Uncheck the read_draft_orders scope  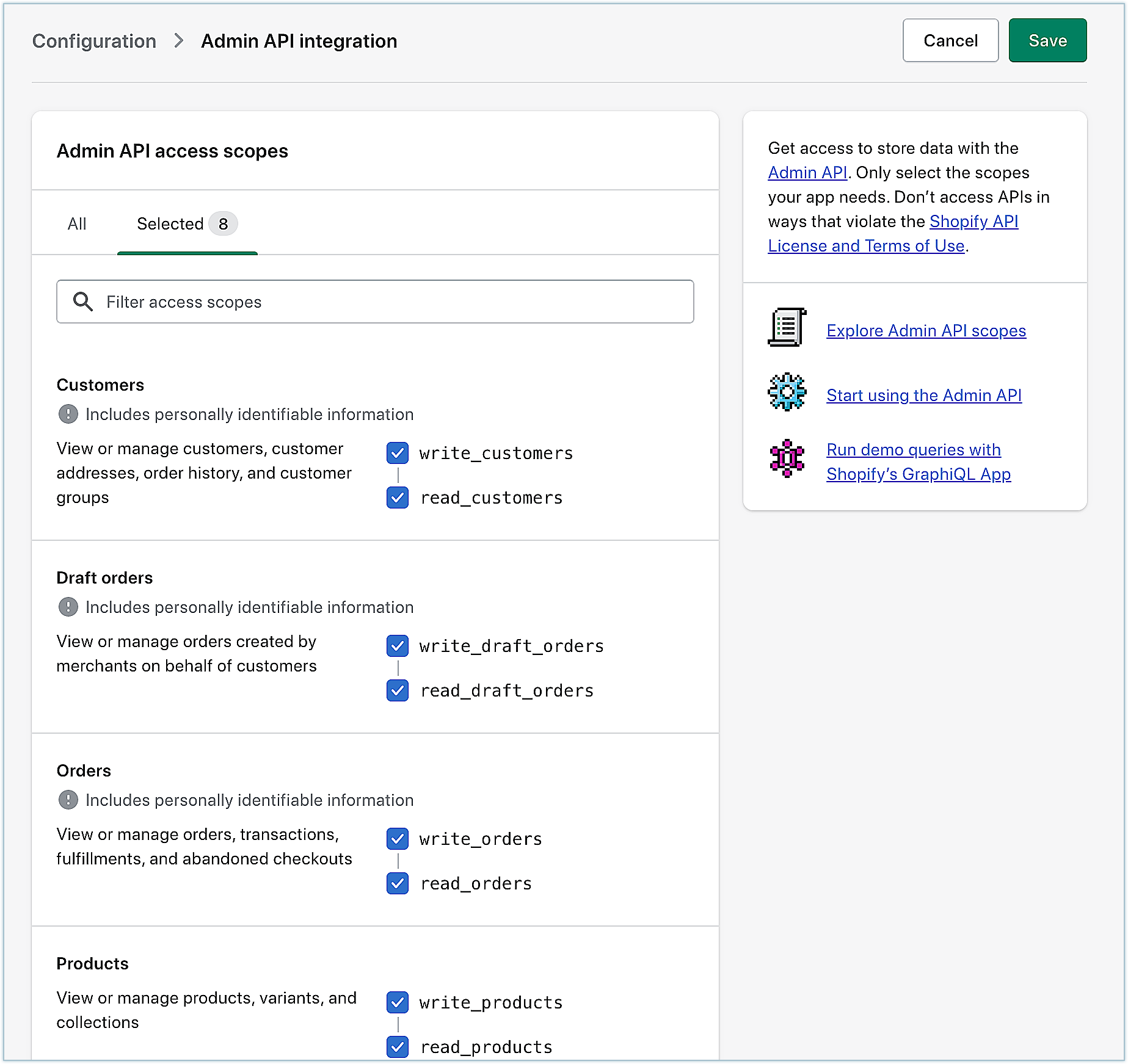(398, 690)
